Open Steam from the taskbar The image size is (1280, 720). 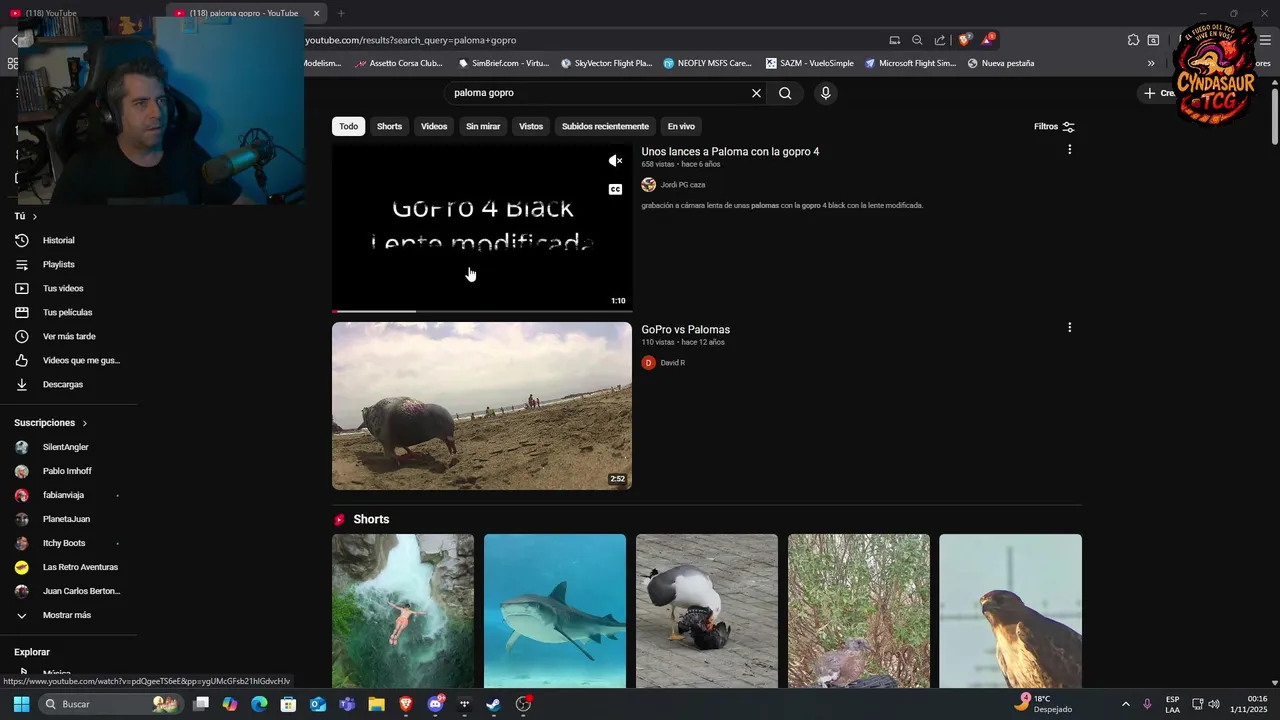coord(493,704)
